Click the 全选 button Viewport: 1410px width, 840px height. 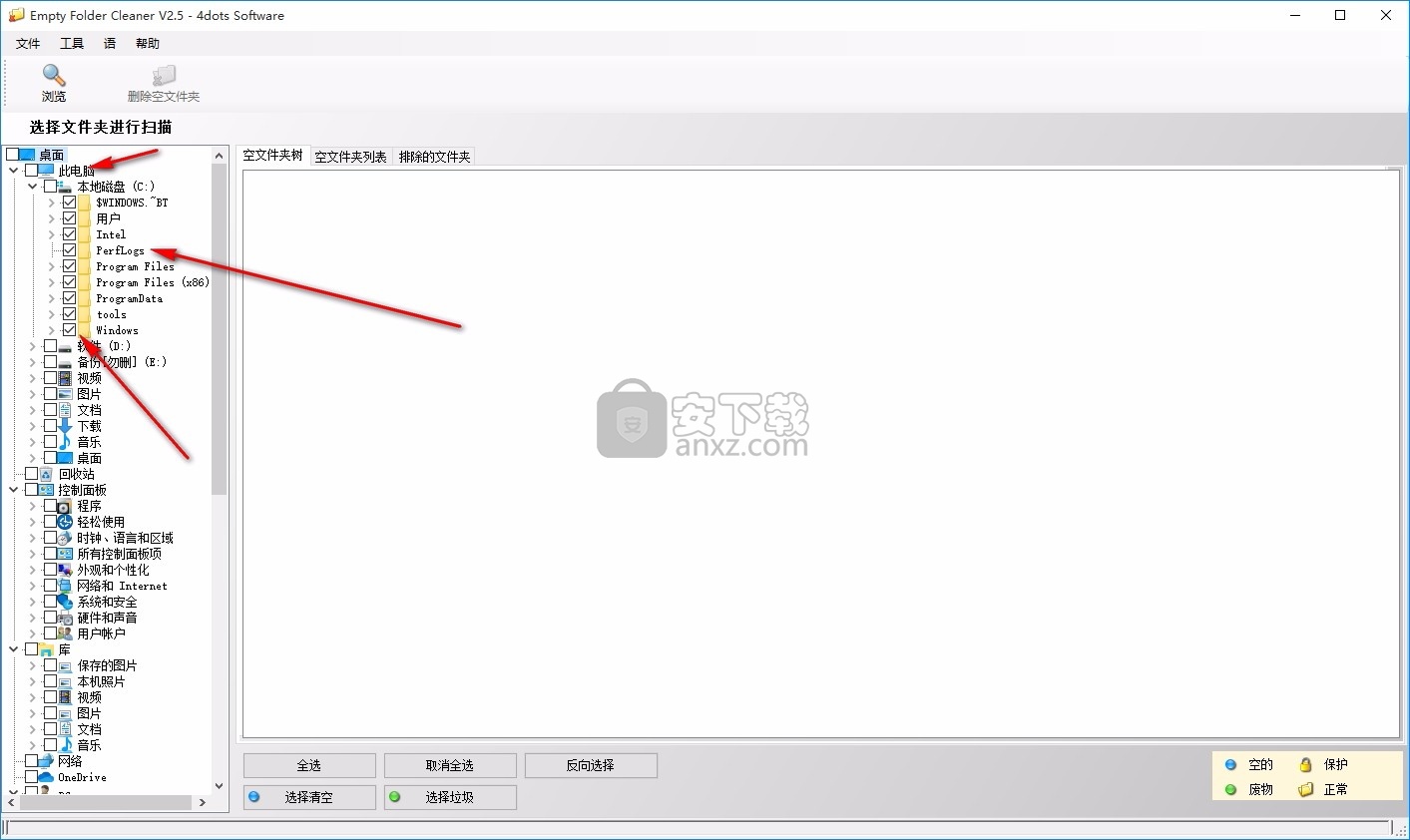309,765
